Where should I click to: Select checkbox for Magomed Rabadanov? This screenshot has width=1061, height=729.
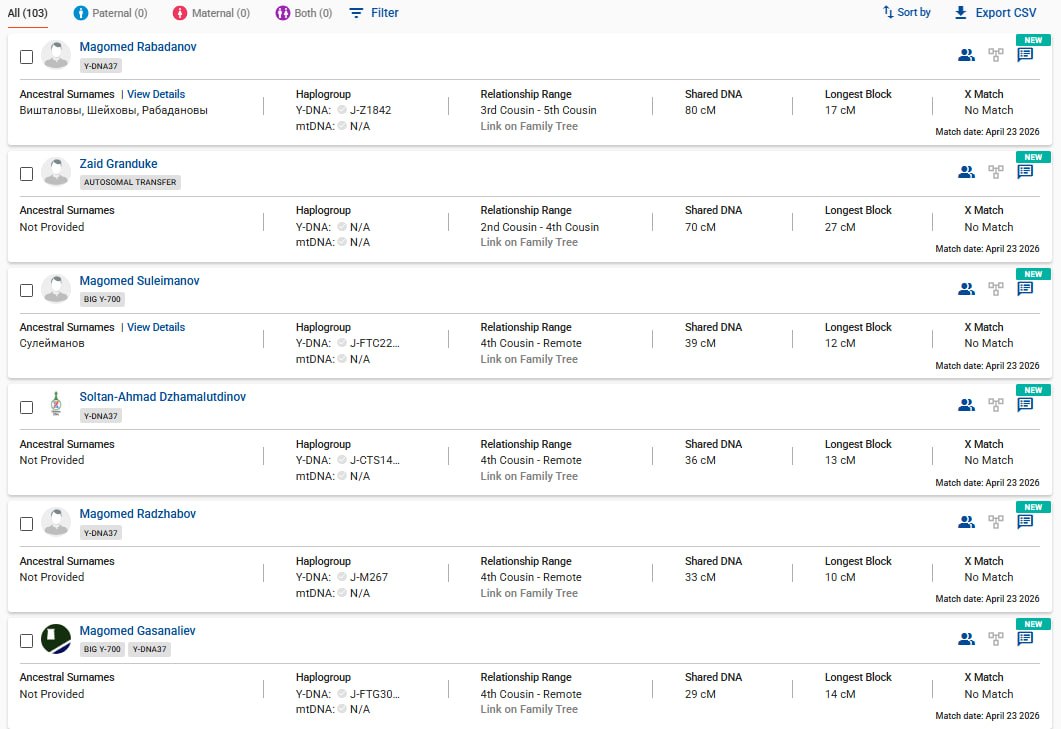click(26, 57)
